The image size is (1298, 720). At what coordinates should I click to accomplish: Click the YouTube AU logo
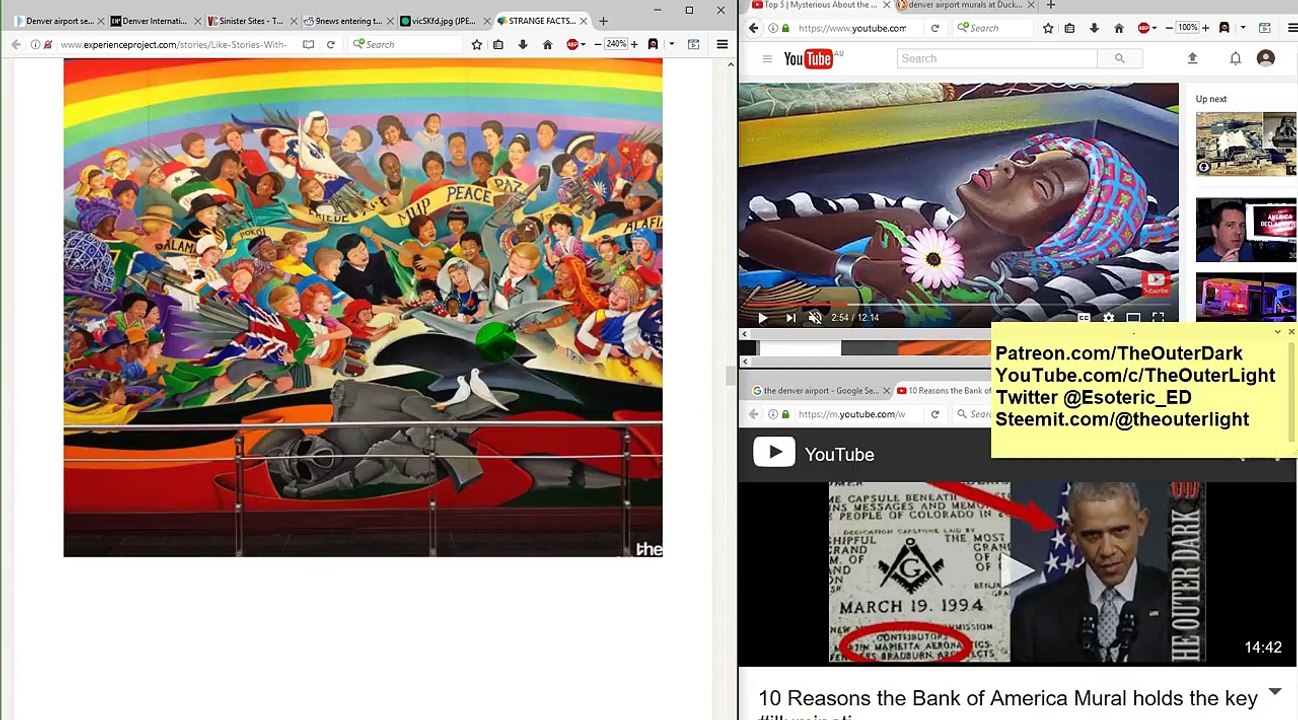pyautogui.click(x=813, y=59)
